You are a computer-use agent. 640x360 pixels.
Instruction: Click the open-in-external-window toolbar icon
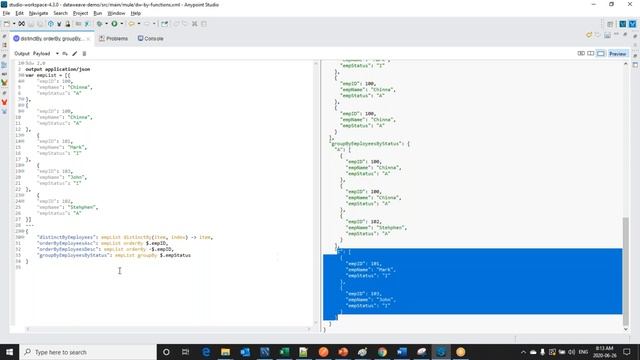164,24
